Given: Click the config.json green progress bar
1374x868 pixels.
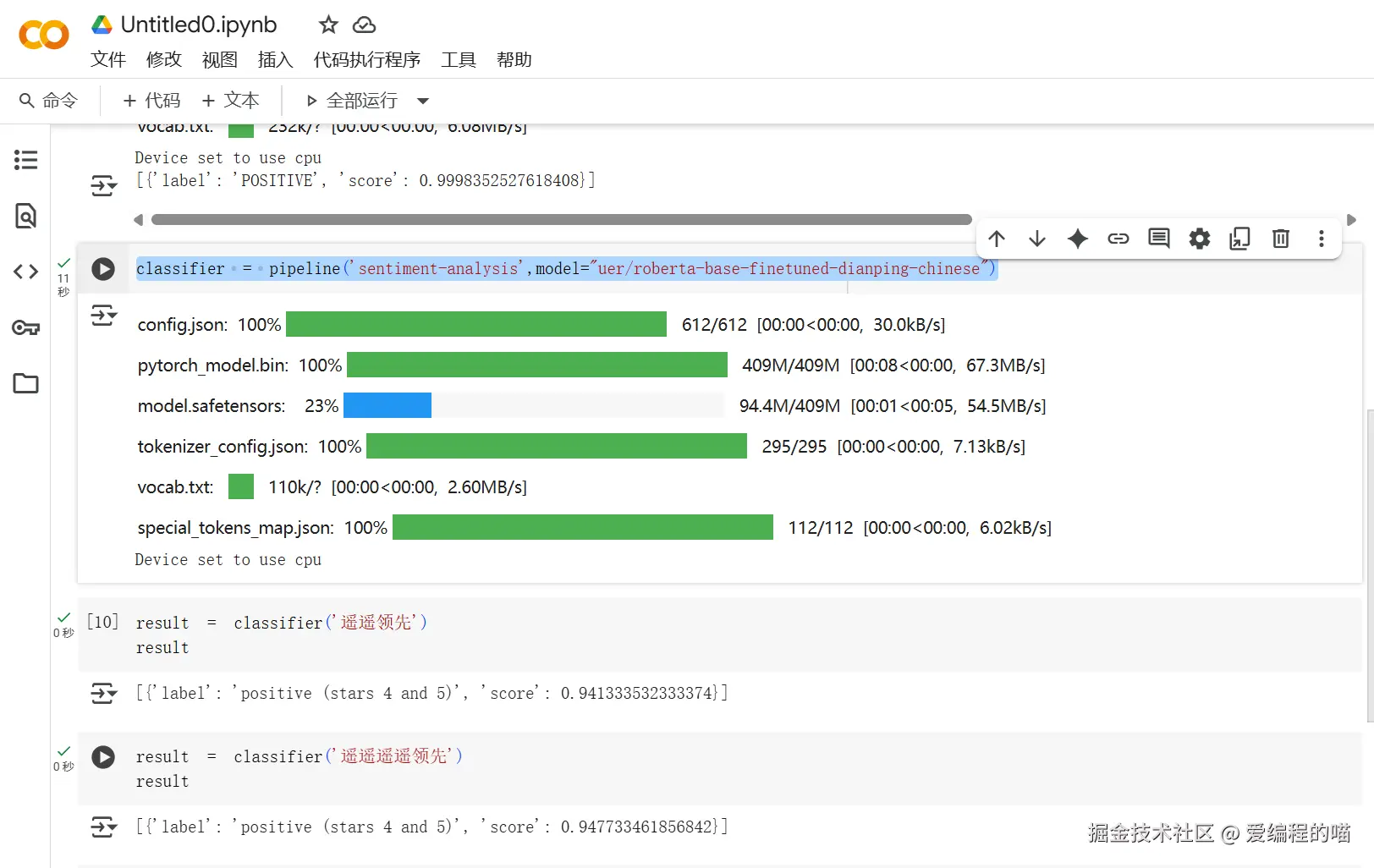Looking at the screenshot, I should coord(476,324).
